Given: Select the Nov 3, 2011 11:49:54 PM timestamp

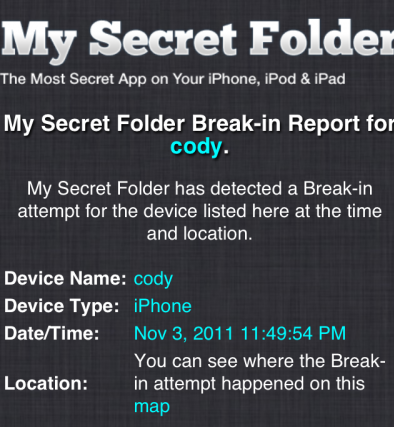Looking at the screenshot, I should coord(240,333).
